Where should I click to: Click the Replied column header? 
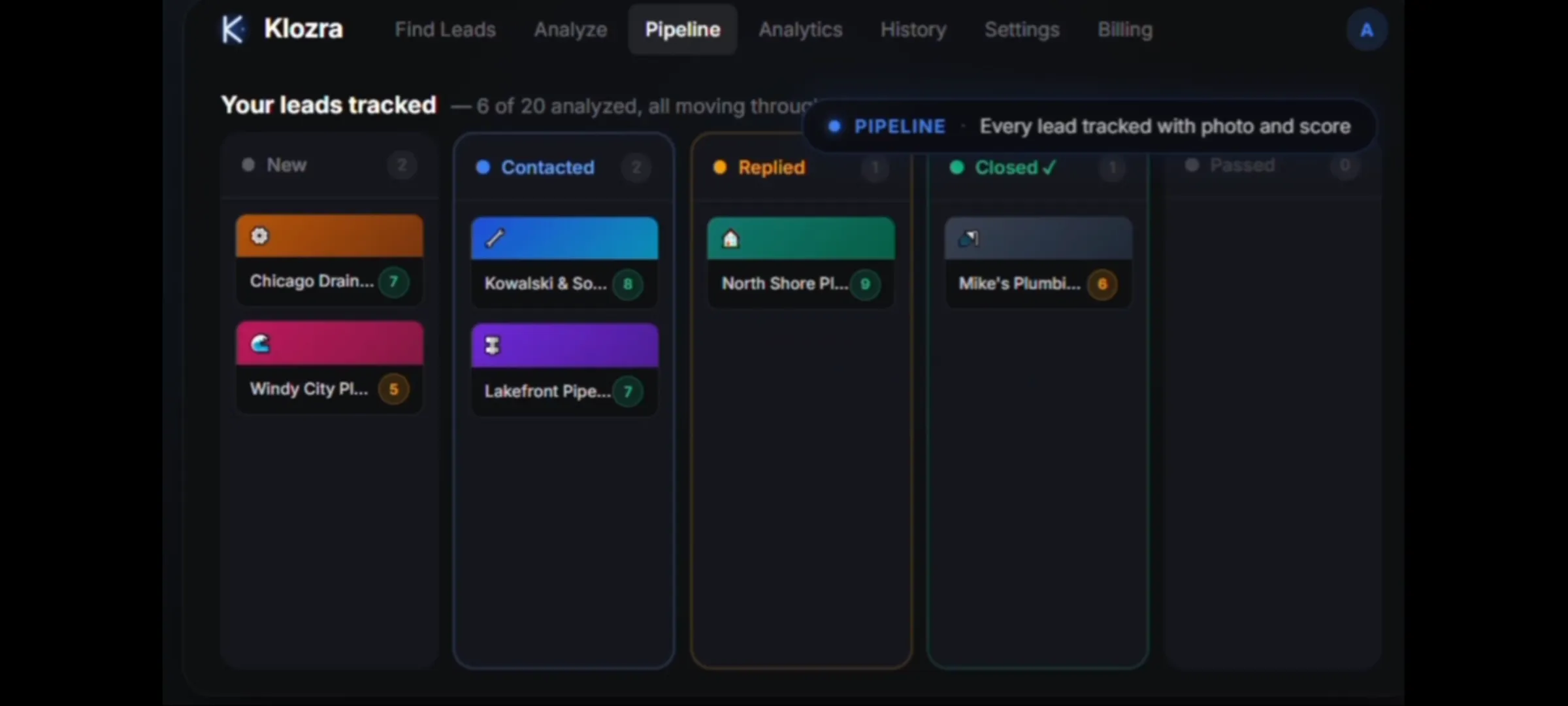pyautogui.click(x=801, y=168)
